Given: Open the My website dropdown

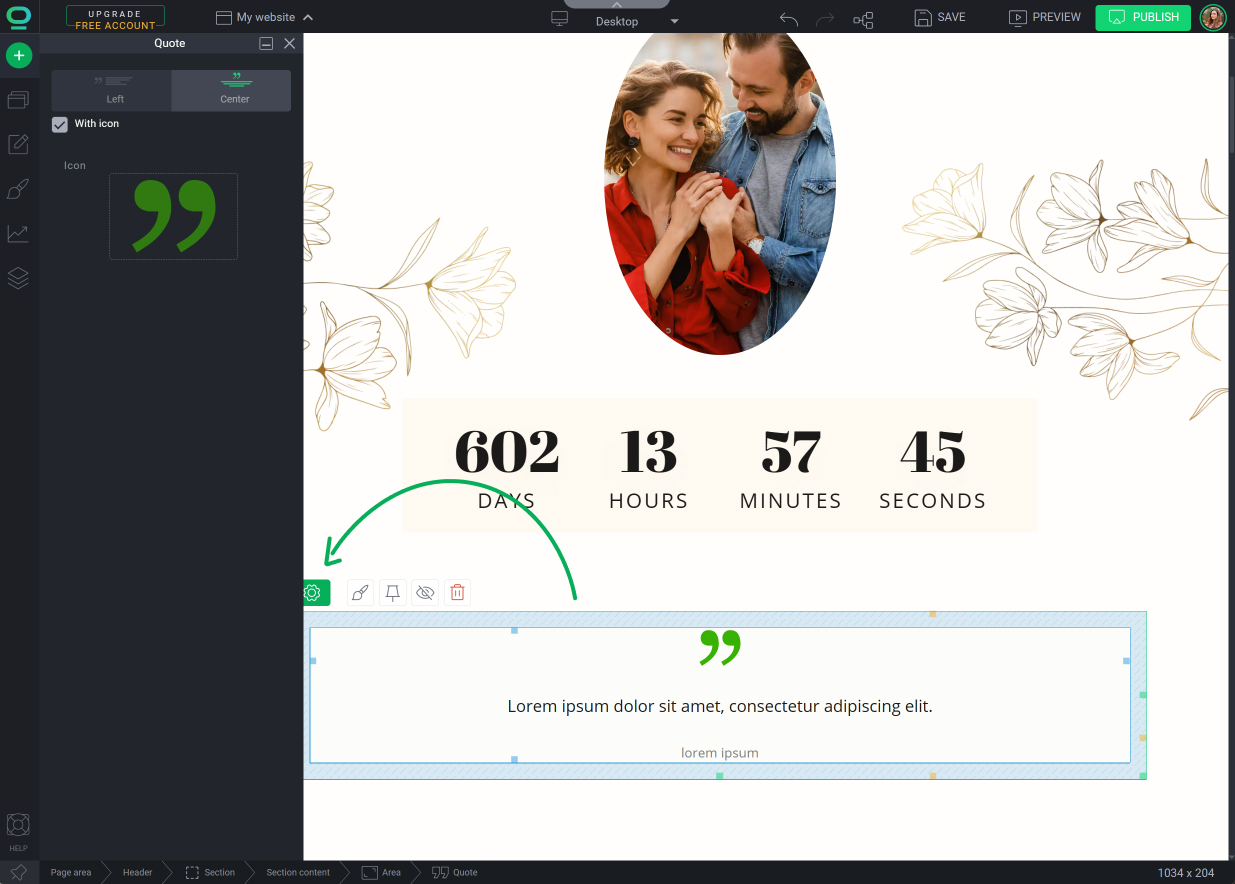Looking at the screenshot, I should [265, 17].
